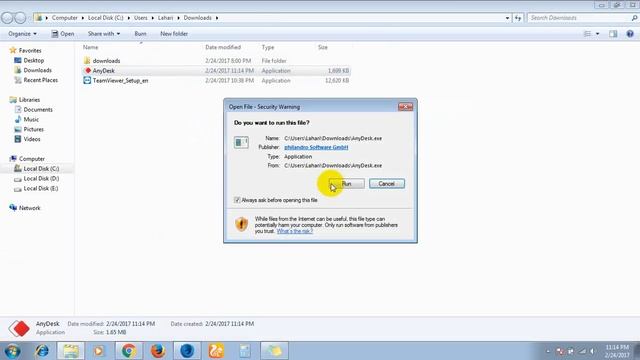Click Burn in the Explorer toolbar
Image resolution: width=640 pixels, height=360 pixels.
coord(140,34)
